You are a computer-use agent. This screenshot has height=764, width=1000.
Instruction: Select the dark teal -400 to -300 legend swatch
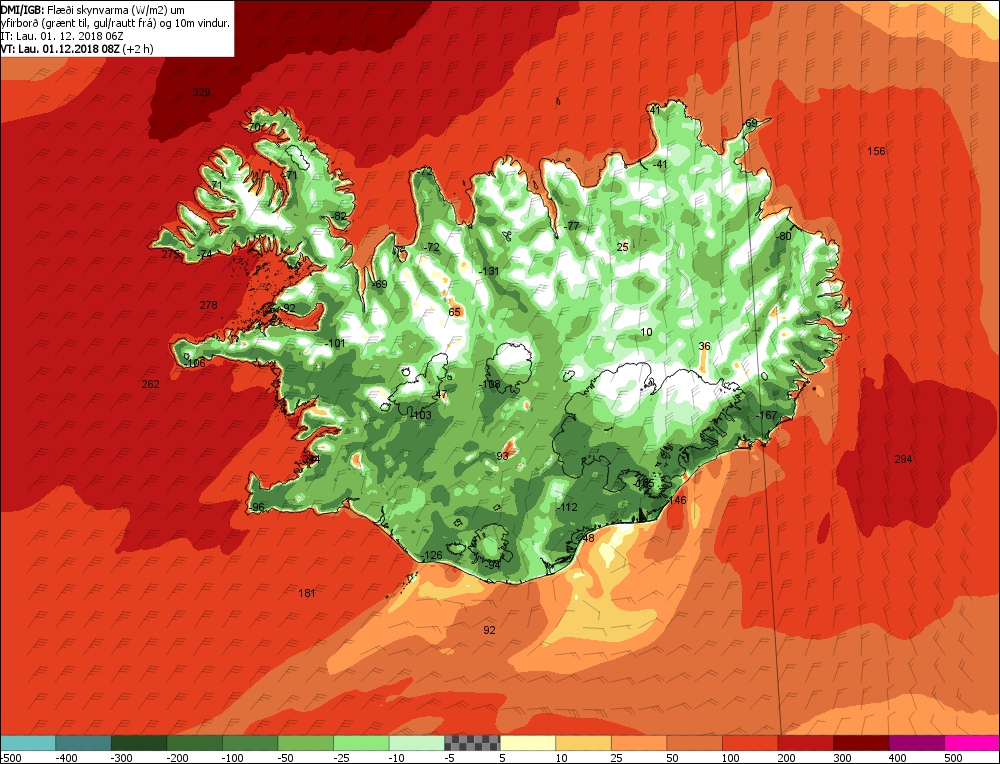pyautogui.click(x=84, y=743)
